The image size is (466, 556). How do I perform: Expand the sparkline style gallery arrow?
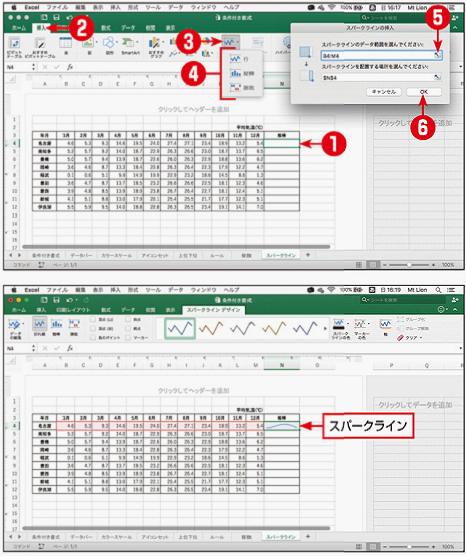point(325,328)
